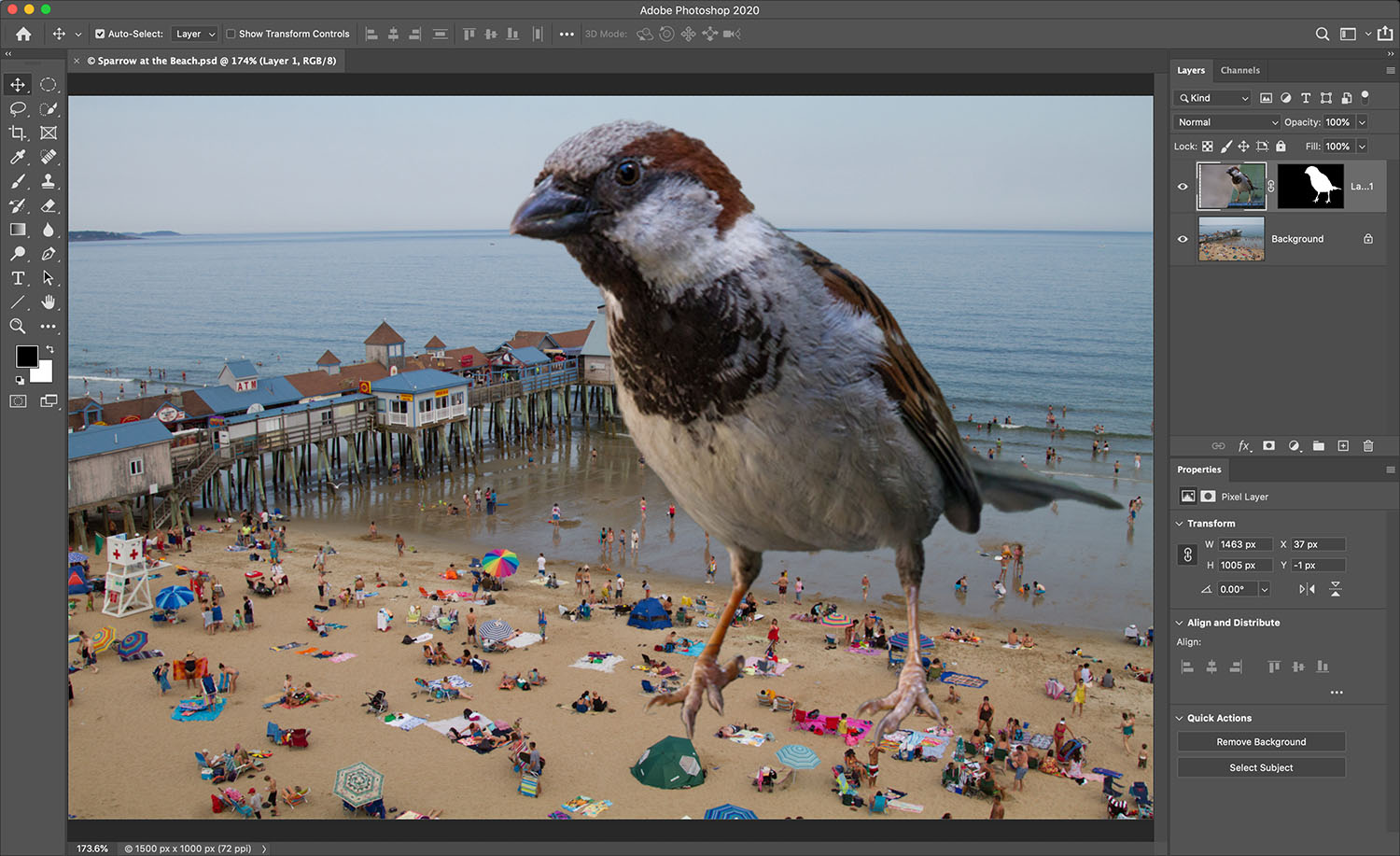Click the background white color swatch
Viewport: 1400px width, 856px height.
(x=44, y=374)
